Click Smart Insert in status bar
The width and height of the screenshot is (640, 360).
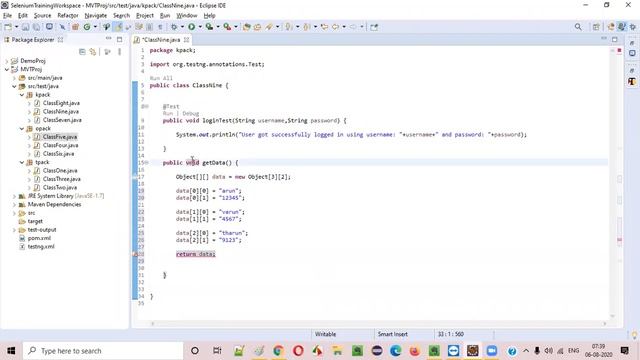(x=393, y=334)
